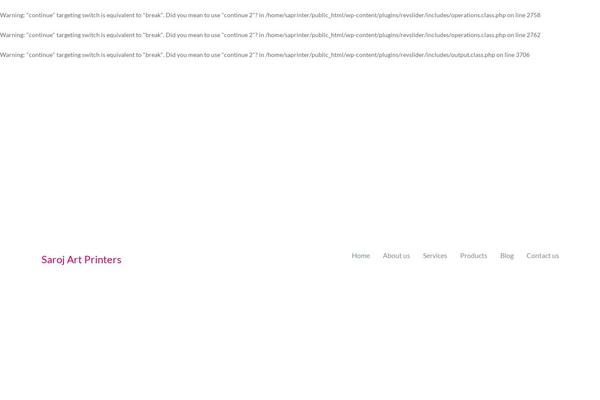Open the Contact us page
This screenshot has height=400, width=600.
coord(542,256)
